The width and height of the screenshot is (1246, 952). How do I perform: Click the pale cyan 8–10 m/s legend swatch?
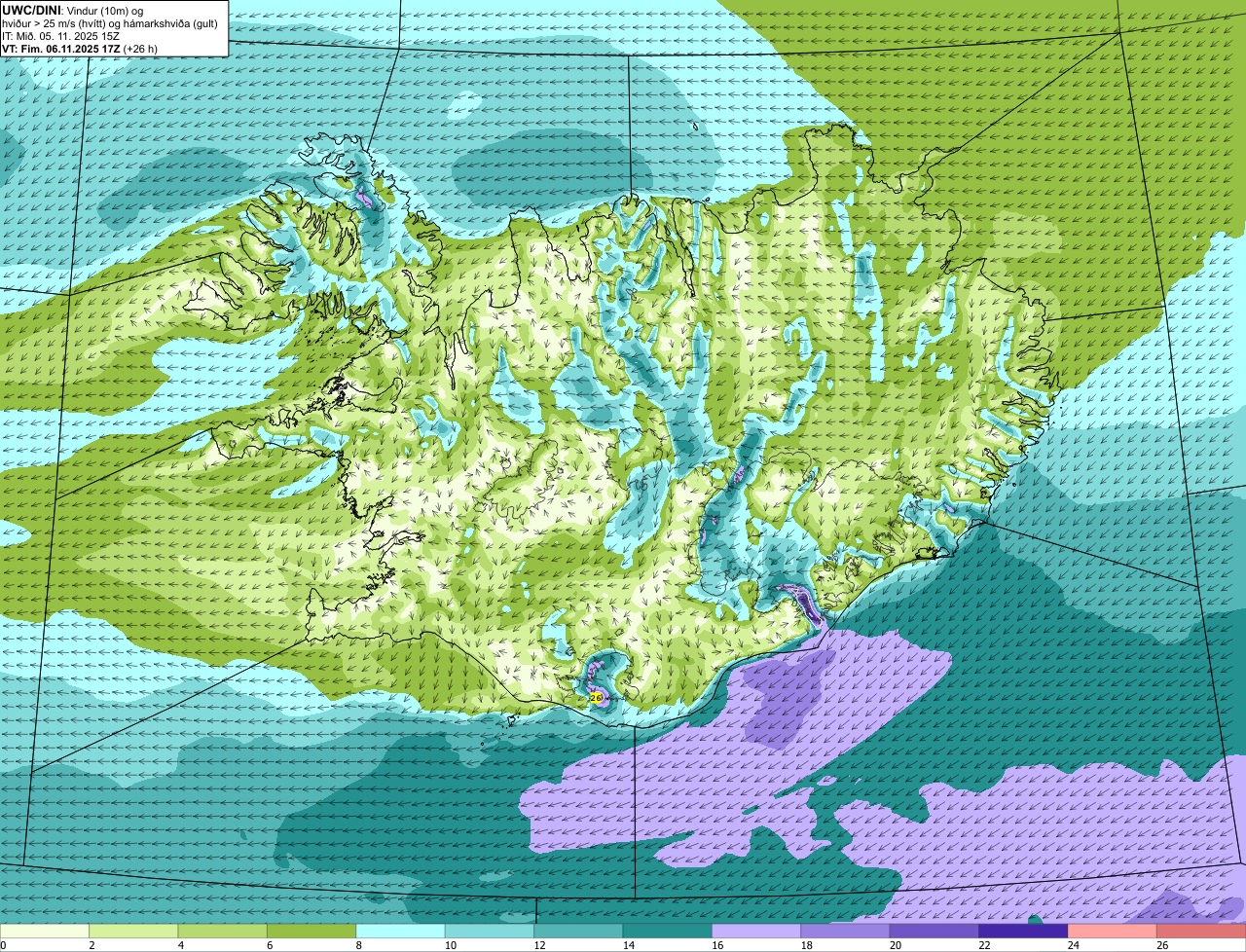(401, 932)
